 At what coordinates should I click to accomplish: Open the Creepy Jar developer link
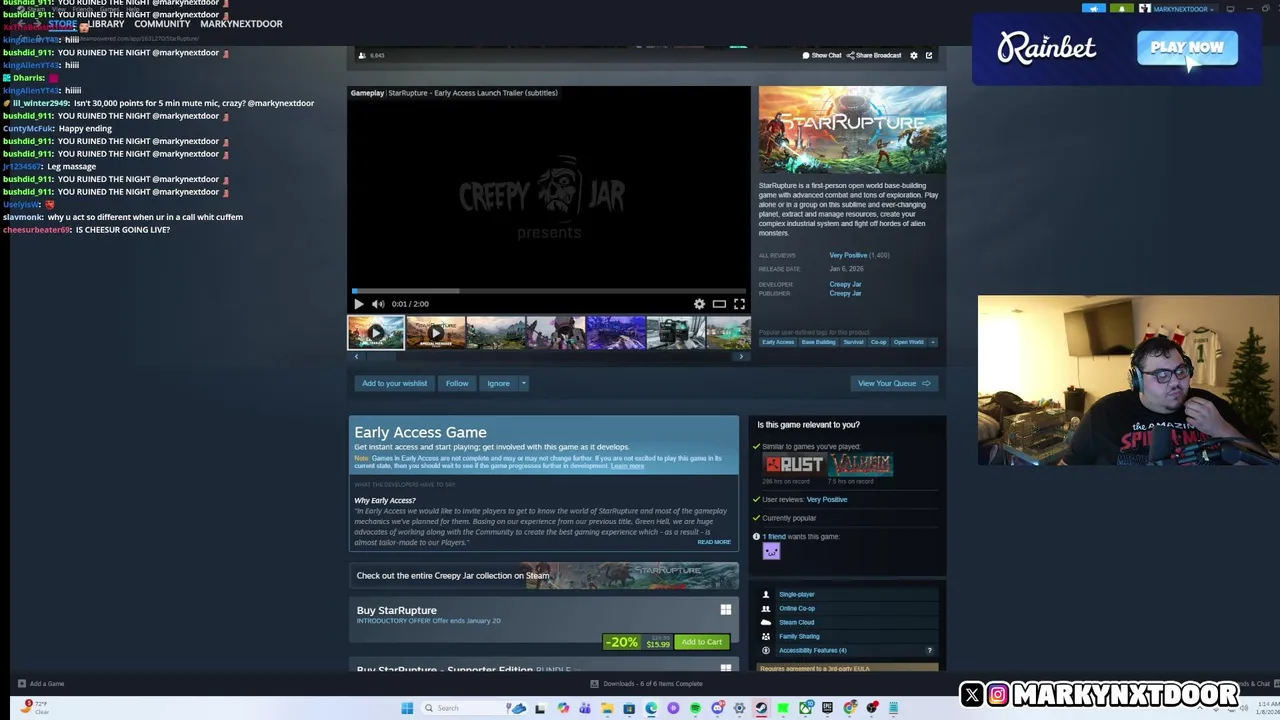(845, 284)
